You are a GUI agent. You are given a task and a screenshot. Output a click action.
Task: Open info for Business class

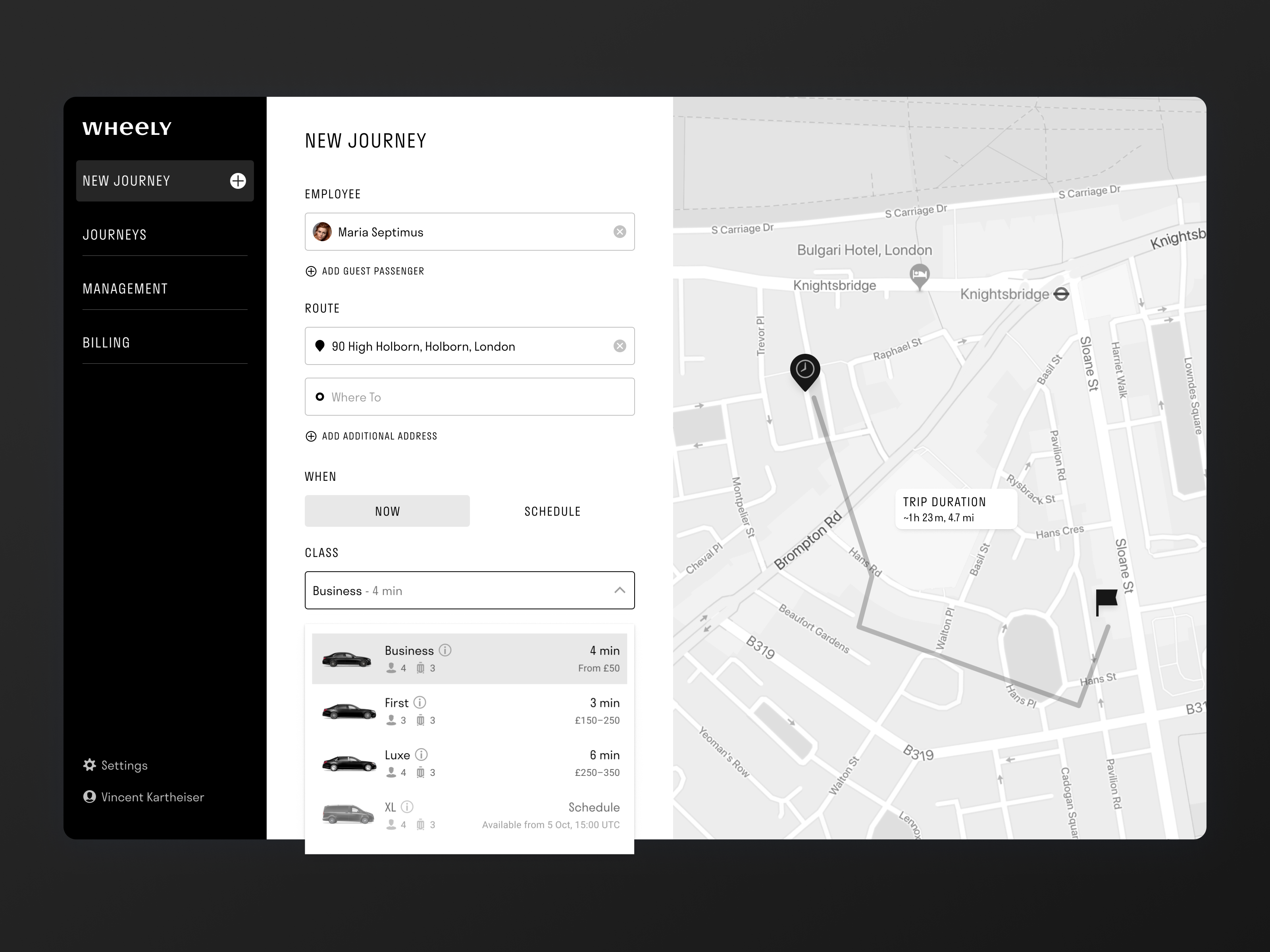tap(445, 650)
